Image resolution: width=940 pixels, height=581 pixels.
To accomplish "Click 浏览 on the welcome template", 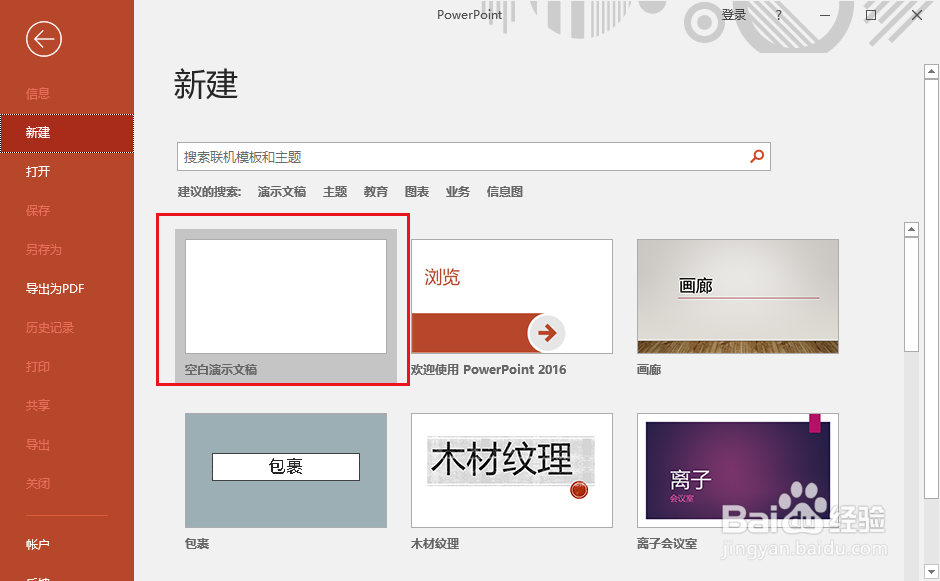I will (x=444, y=277).
